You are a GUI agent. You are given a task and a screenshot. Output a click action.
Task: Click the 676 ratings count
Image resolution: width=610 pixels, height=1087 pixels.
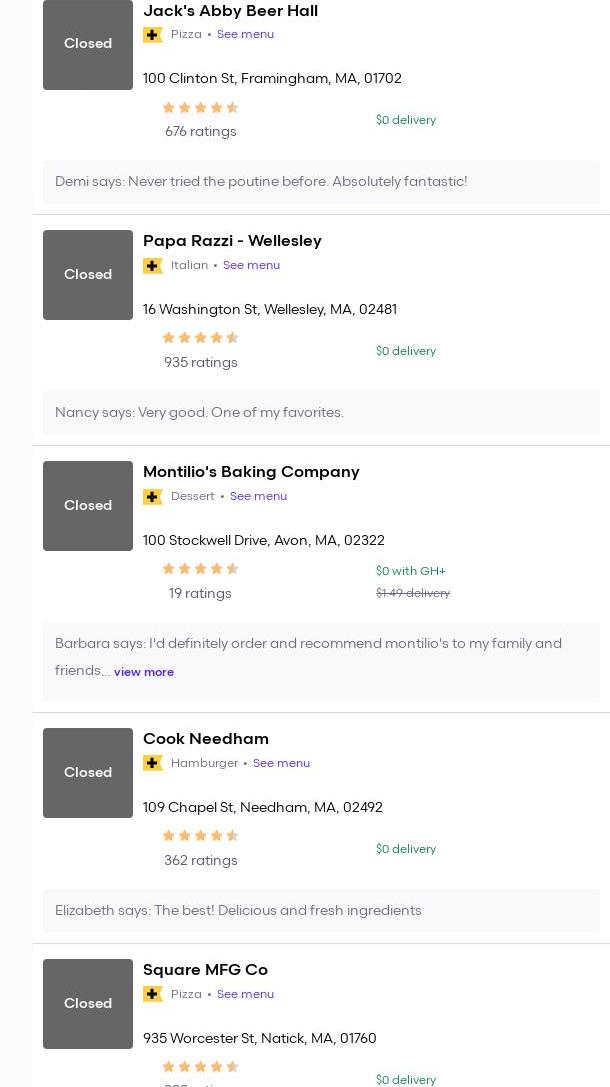201,132
